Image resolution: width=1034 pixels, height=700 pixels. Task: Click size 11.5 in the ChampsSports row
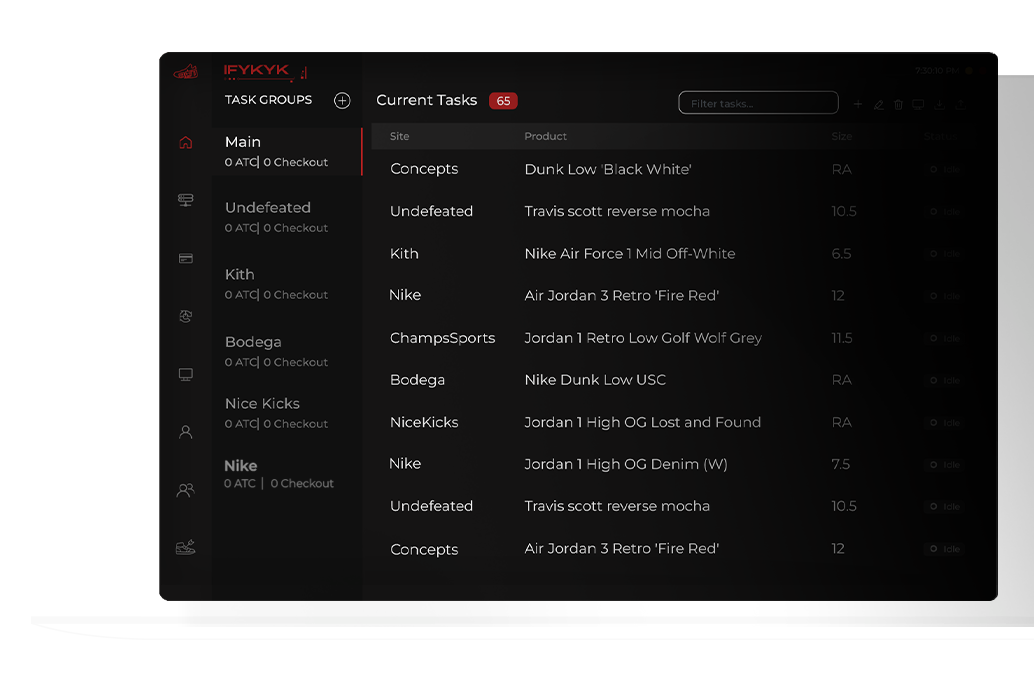tap(842, 338)
